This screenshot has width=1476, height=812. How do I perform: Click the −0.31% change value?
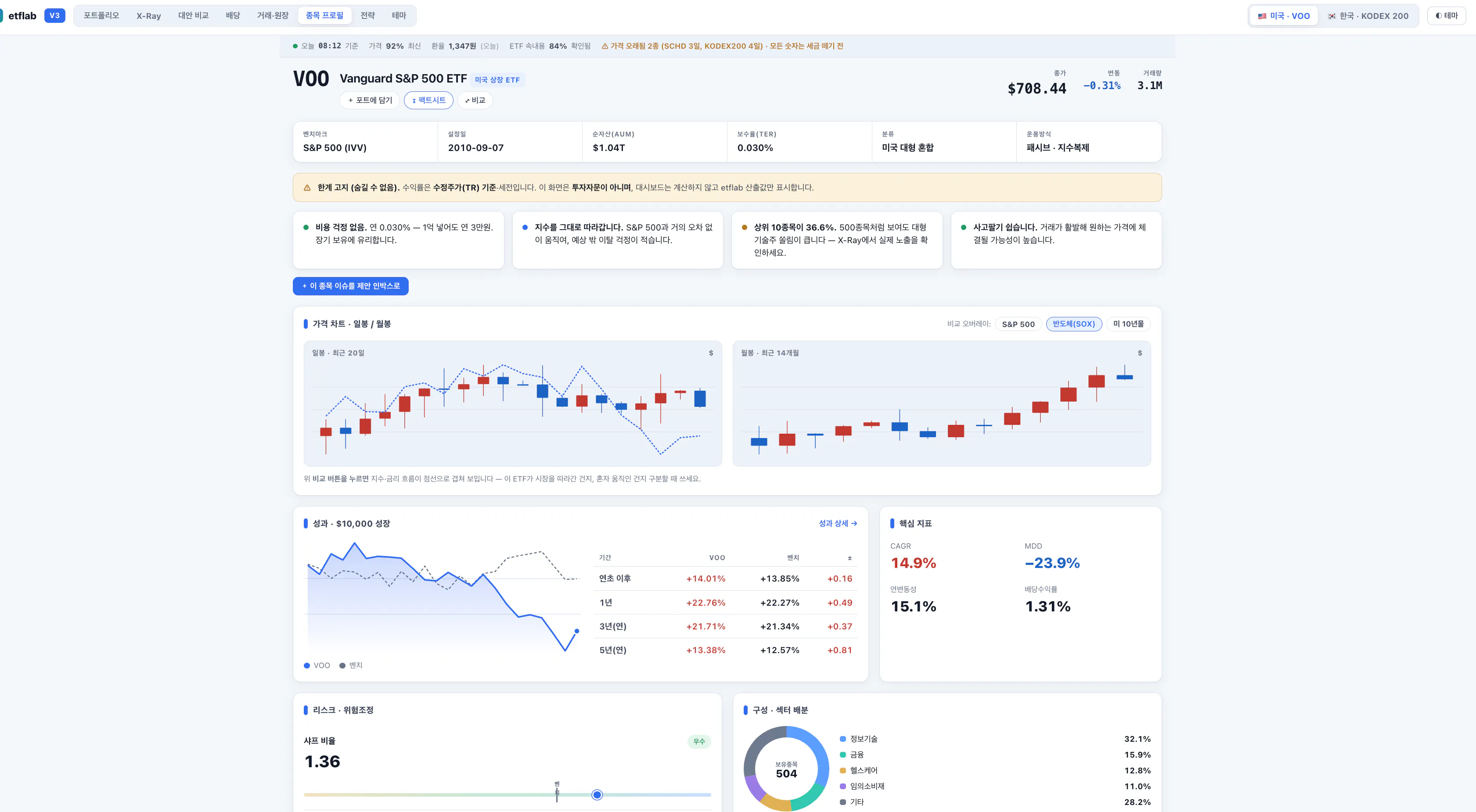click(x=1102, y=86)
